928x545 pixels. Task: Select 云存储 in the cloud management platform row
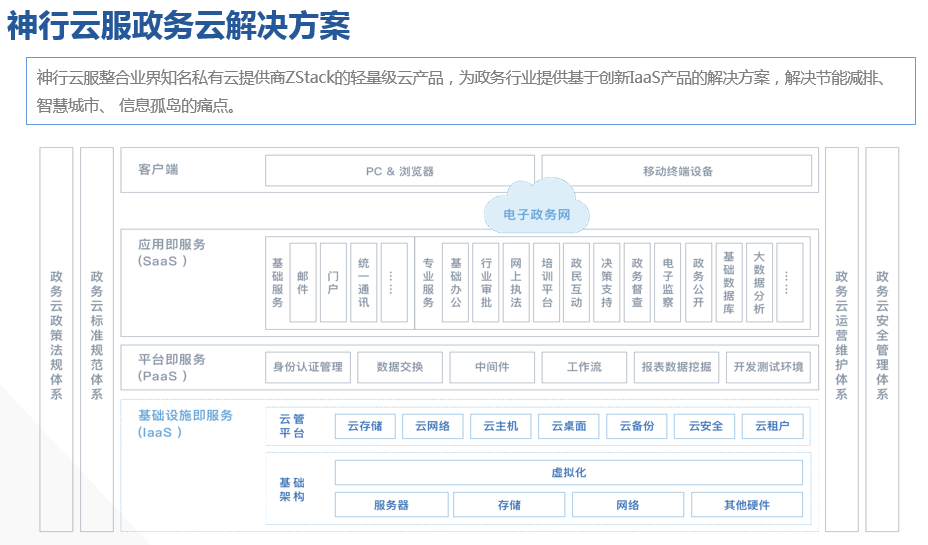pos(365,426)
